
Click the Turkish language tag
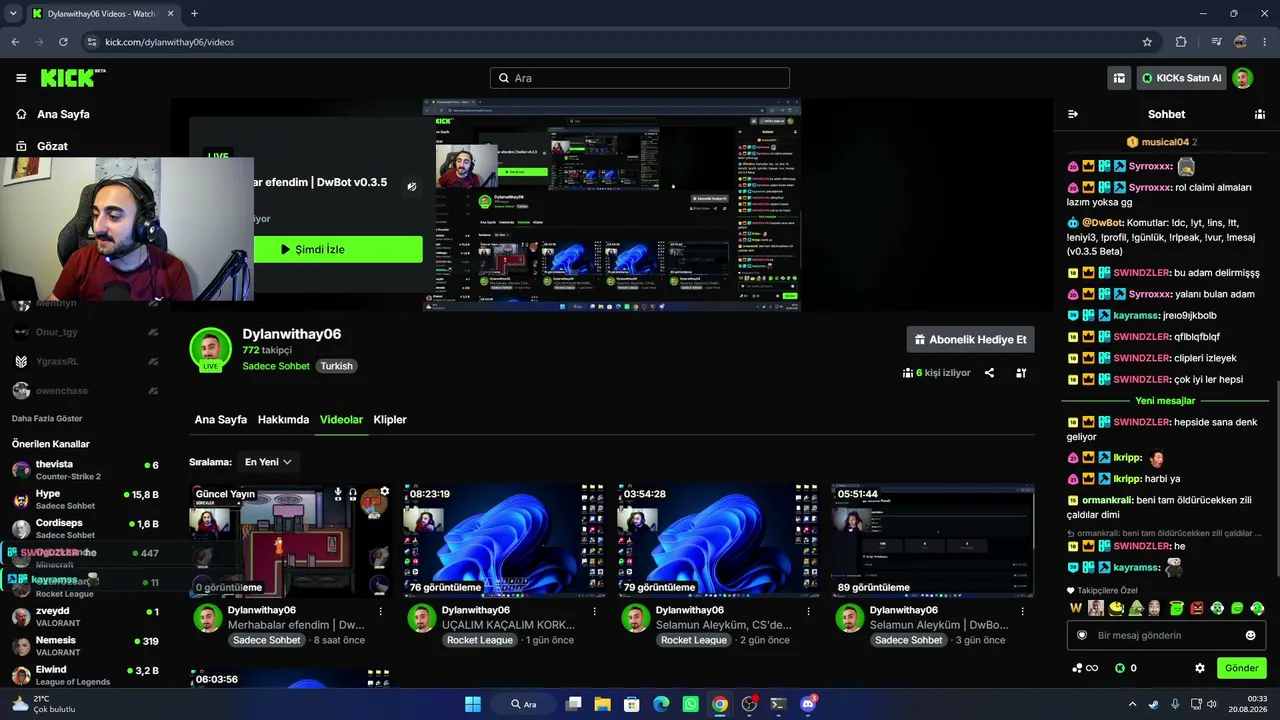tap(336, 366)
